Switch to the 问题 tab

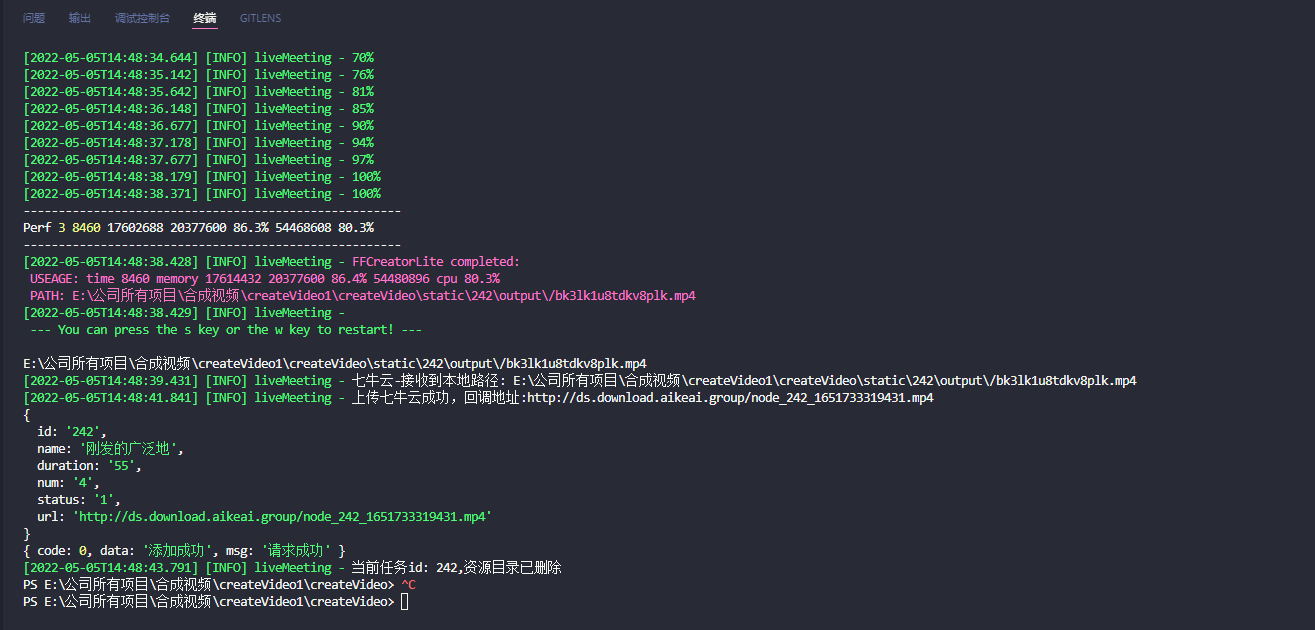33,17
